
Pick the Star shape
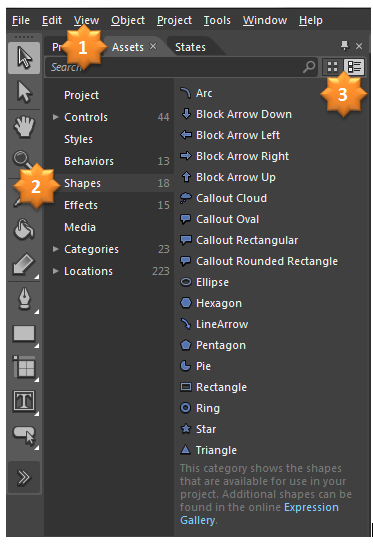[198, 429]
